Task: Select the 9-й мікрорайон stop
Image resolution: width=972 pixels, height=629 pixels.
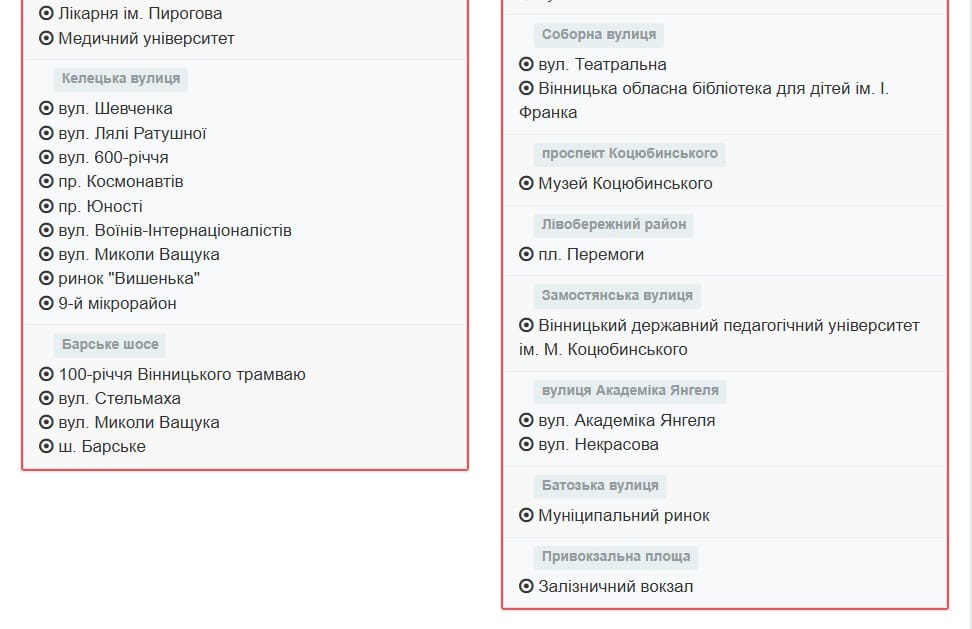Action: point(117,304)
